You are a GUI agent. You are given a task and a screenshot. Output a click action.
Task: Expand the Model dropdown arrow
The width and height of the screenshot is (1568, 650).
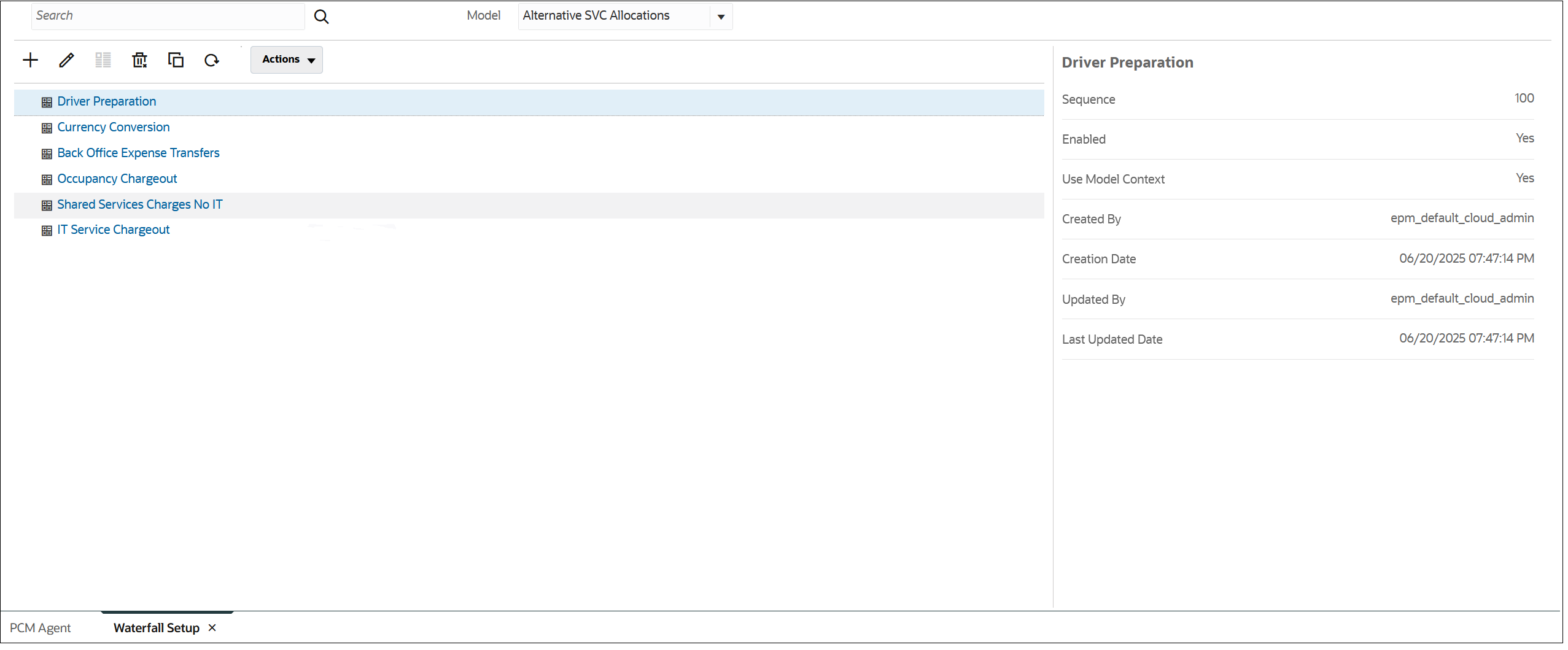721,17
